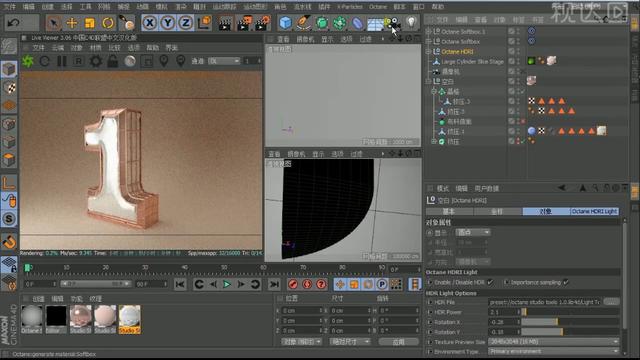The height and width of the screenshot is (360, 640).
Task: Open Texture Preview Size dropdown
Action: tap(553, 342)
